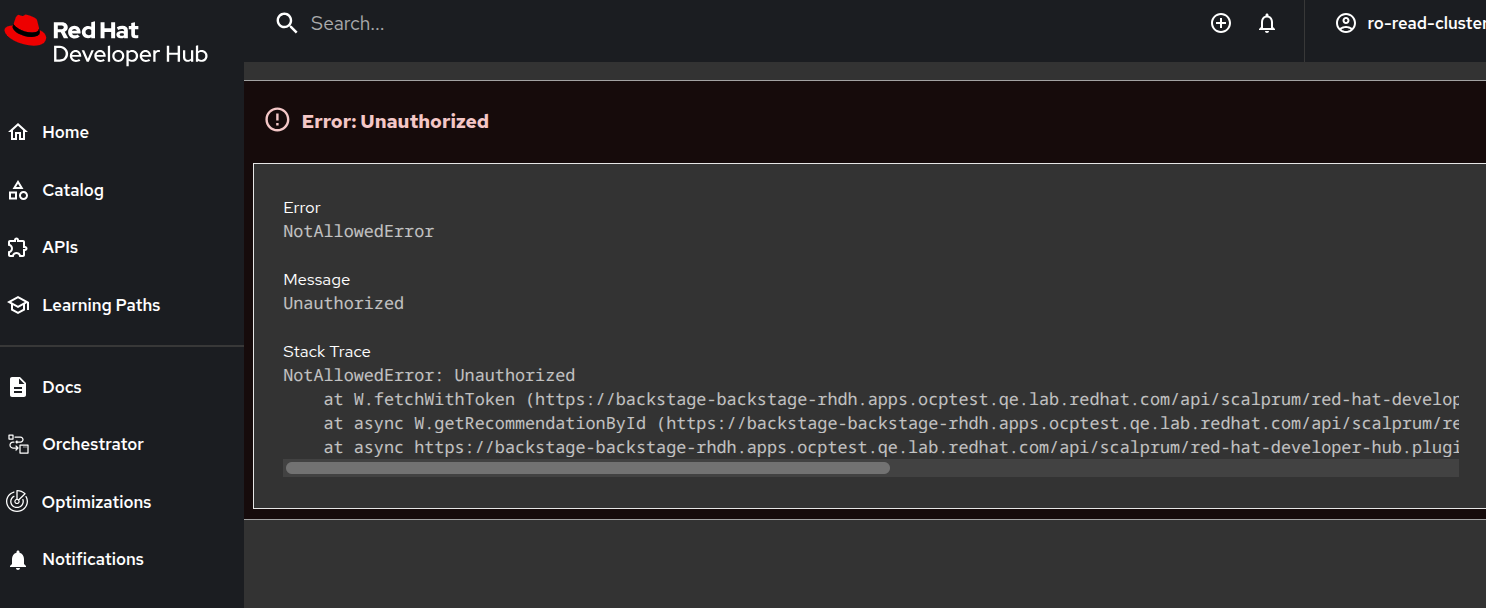This screenshot has height=608, width=1486.
Task: Click the Orchestrator workflow icon
Action: [x=18, y=445]
